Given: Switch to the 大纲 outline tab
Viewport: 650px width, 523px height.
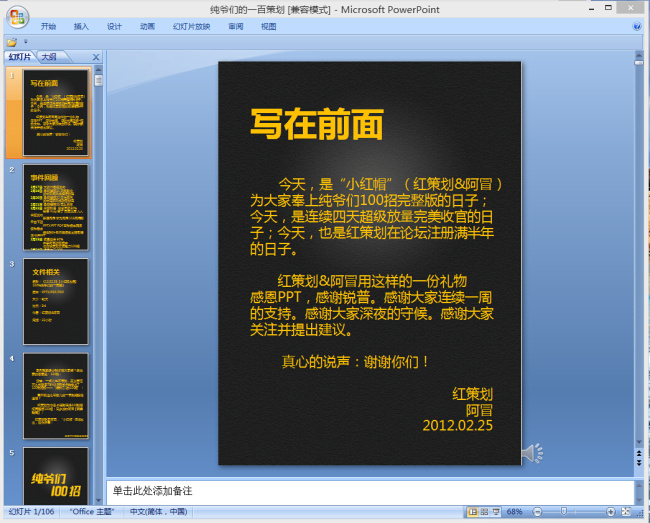Looking at the screenshot, I should tap(49, 57).
